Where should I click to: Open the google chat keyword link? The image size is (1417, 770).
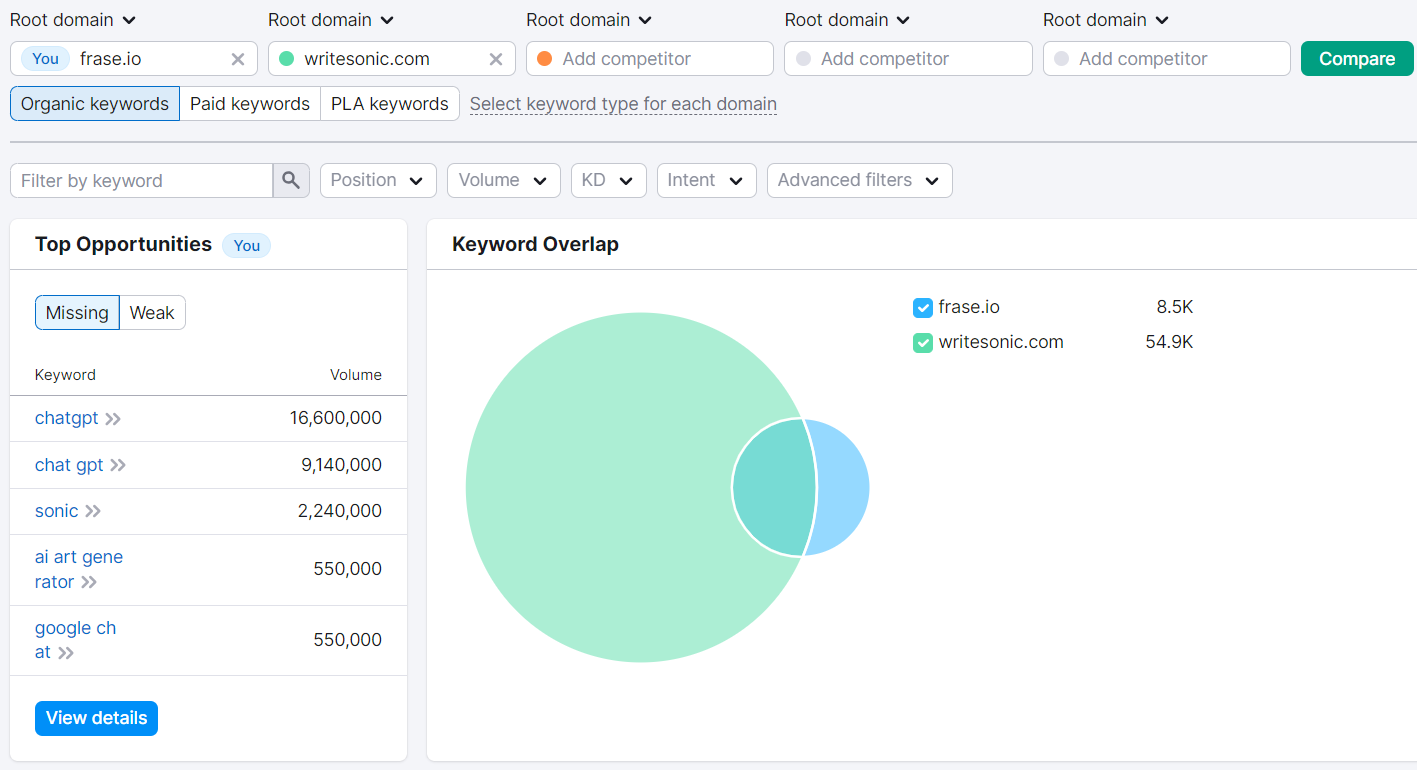point(75,640)
